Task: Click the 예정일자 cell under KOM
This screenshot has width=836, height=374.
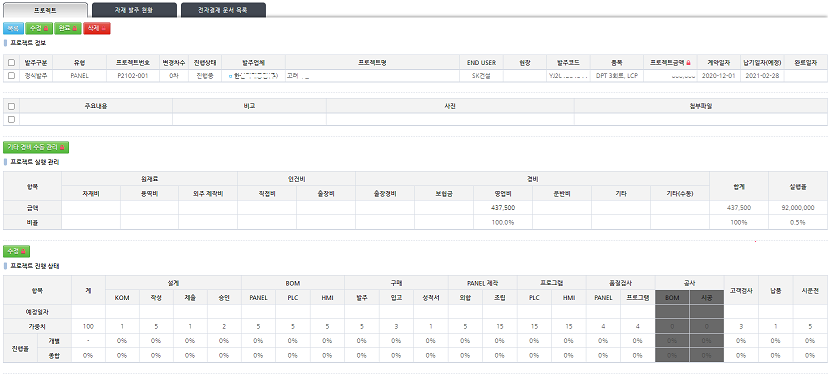Action: 122,312
